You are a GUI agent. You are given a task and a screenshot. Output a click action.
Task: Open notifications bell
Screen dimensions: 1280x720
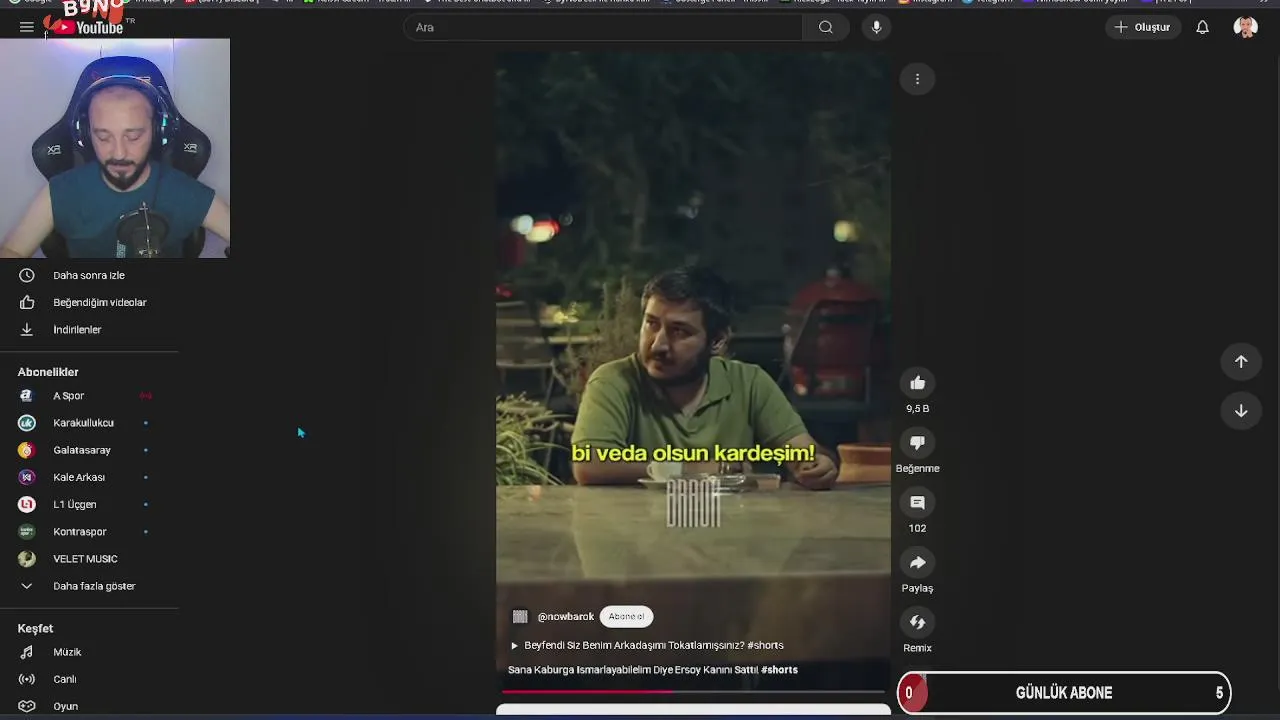[1202, 27]
